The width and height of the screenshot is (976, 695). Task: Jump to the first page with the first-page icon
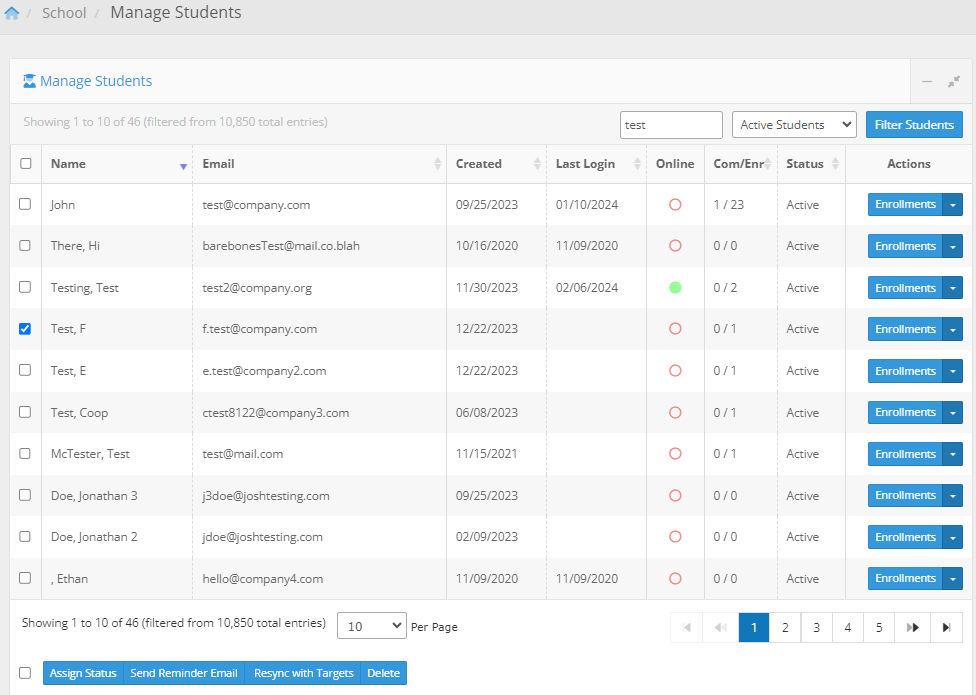(687, 627)
